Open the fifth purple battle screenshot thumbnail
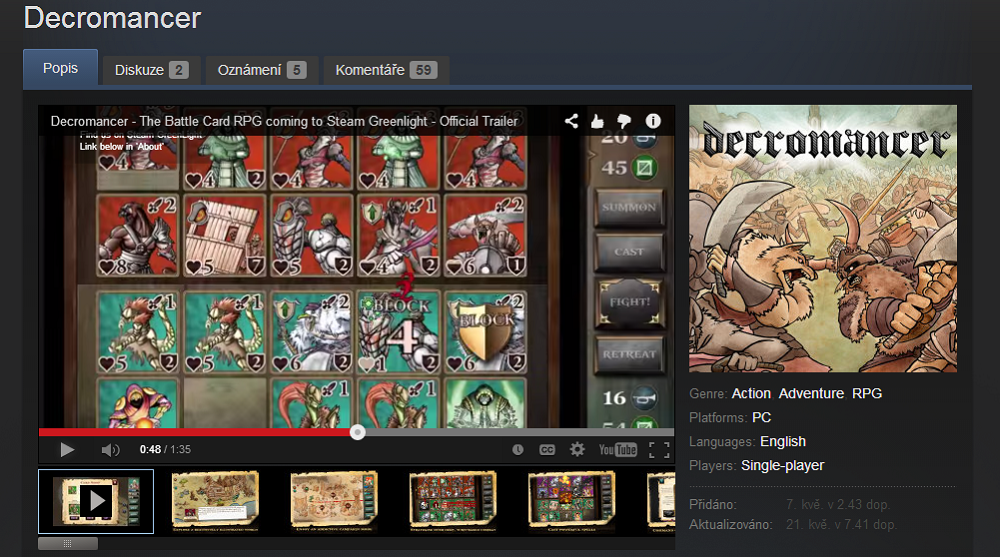Screen dimensions: 1000x557 coord(571,501)
